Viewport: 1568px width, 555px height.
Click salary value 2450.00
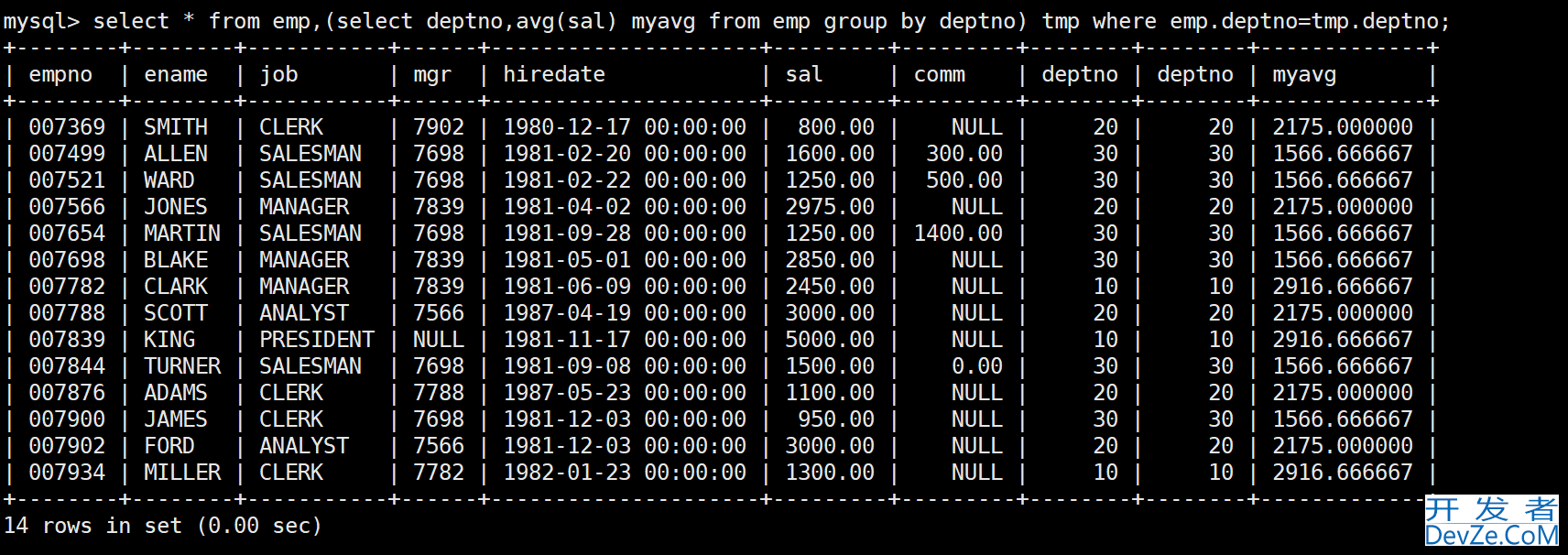point(830,287)
